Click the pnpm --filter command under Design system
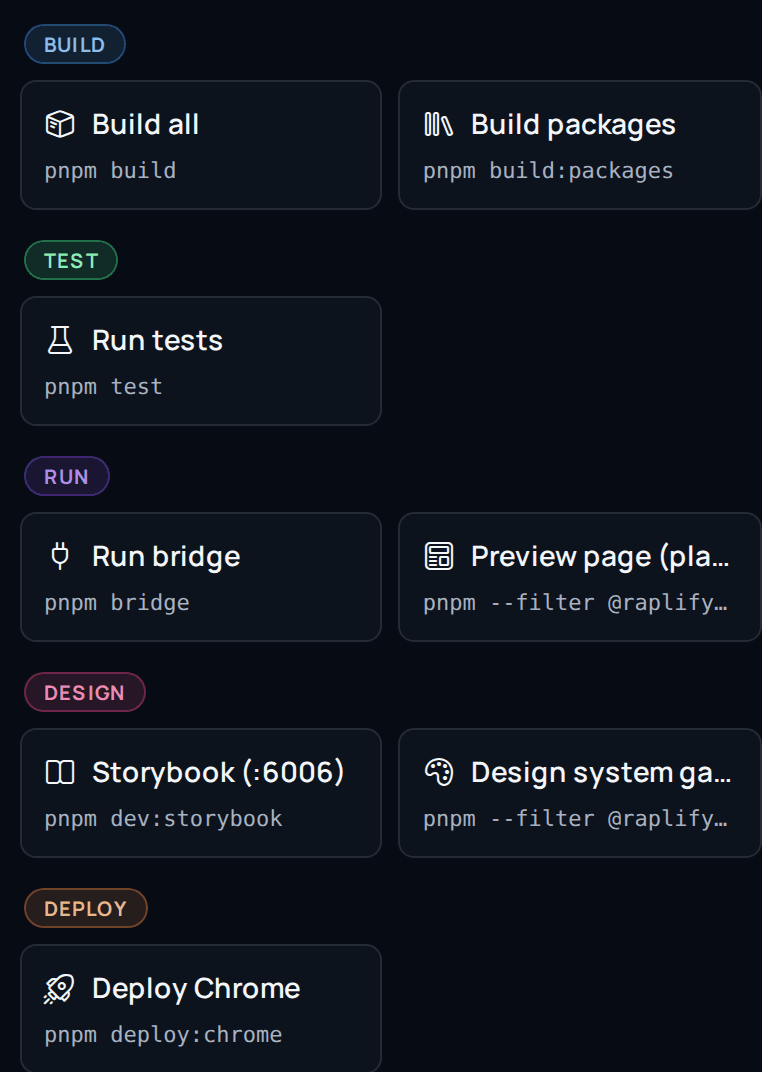The width and height of the screenshot is (762, 1072). [575, 818]
